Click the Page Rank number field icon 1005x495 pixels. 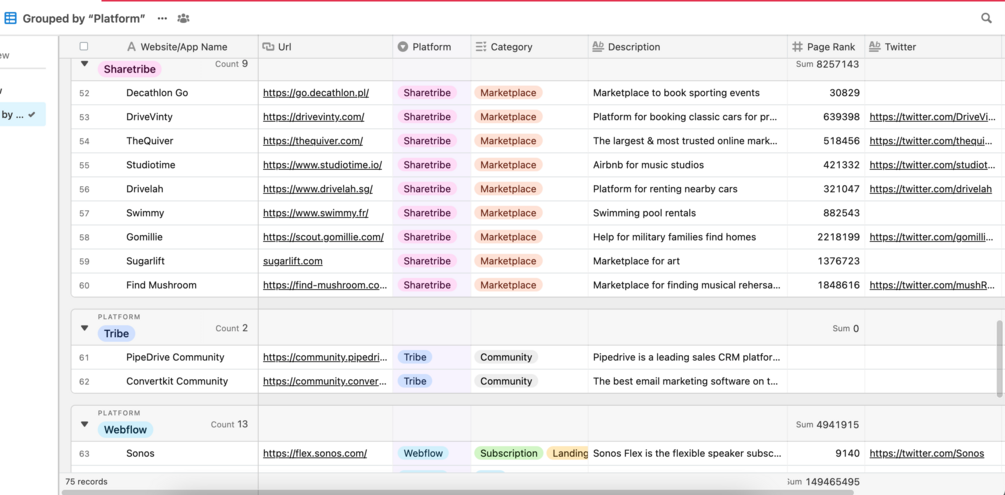click(797, 47)
